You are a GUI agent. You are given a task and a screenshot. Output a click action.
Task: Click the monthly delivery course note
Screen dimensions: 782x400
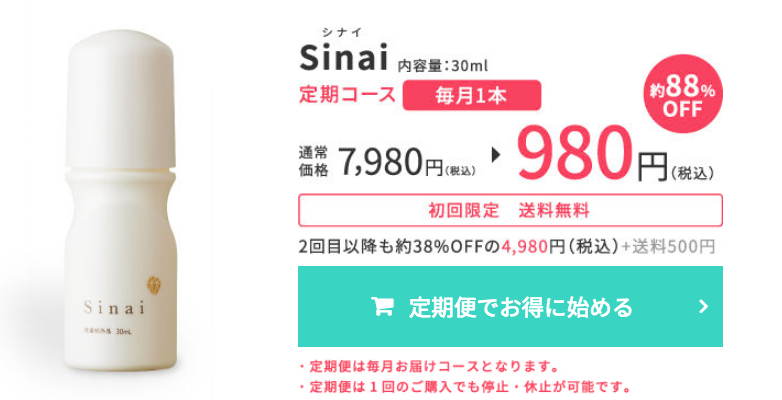click(x=428, y=367)
